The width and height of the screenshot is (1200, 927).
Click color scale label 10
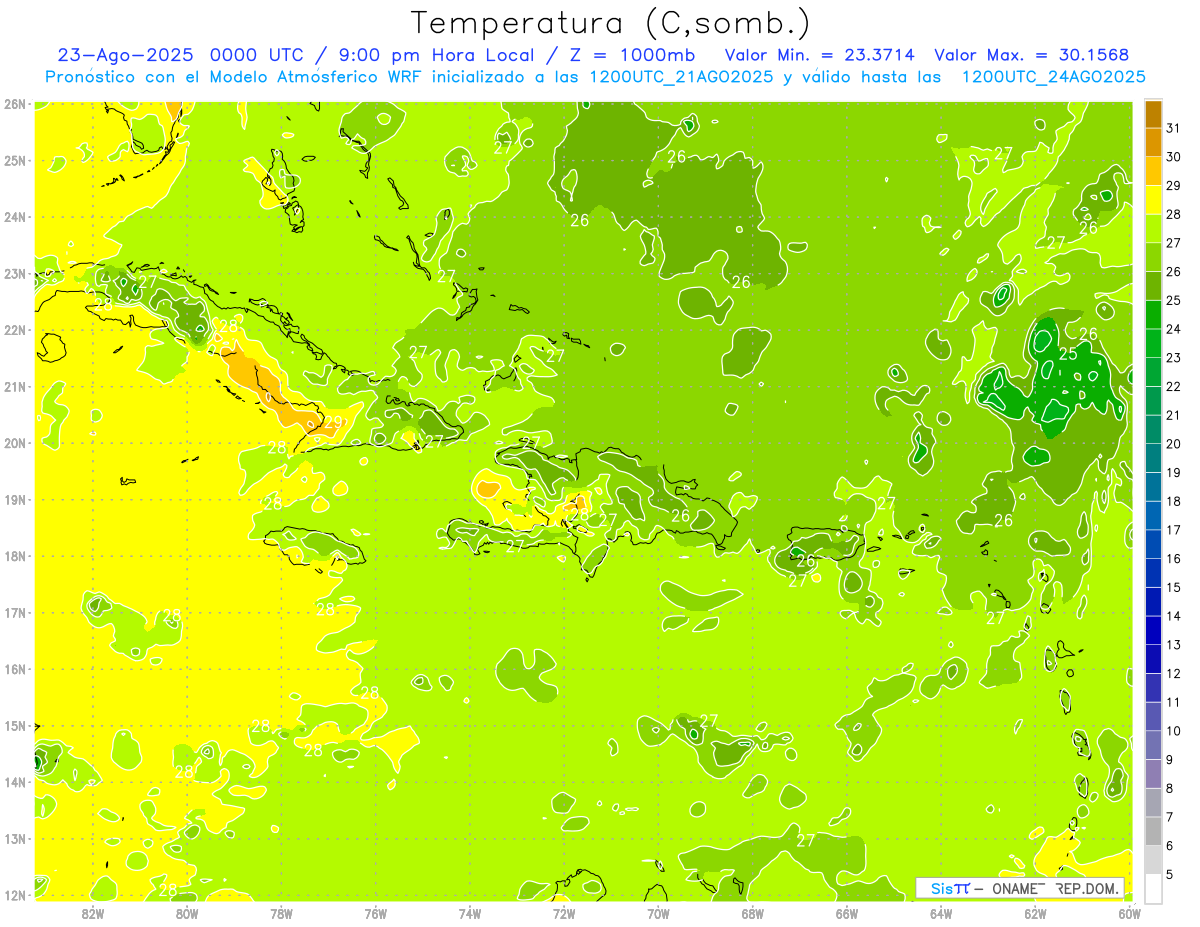(1173, 731)
